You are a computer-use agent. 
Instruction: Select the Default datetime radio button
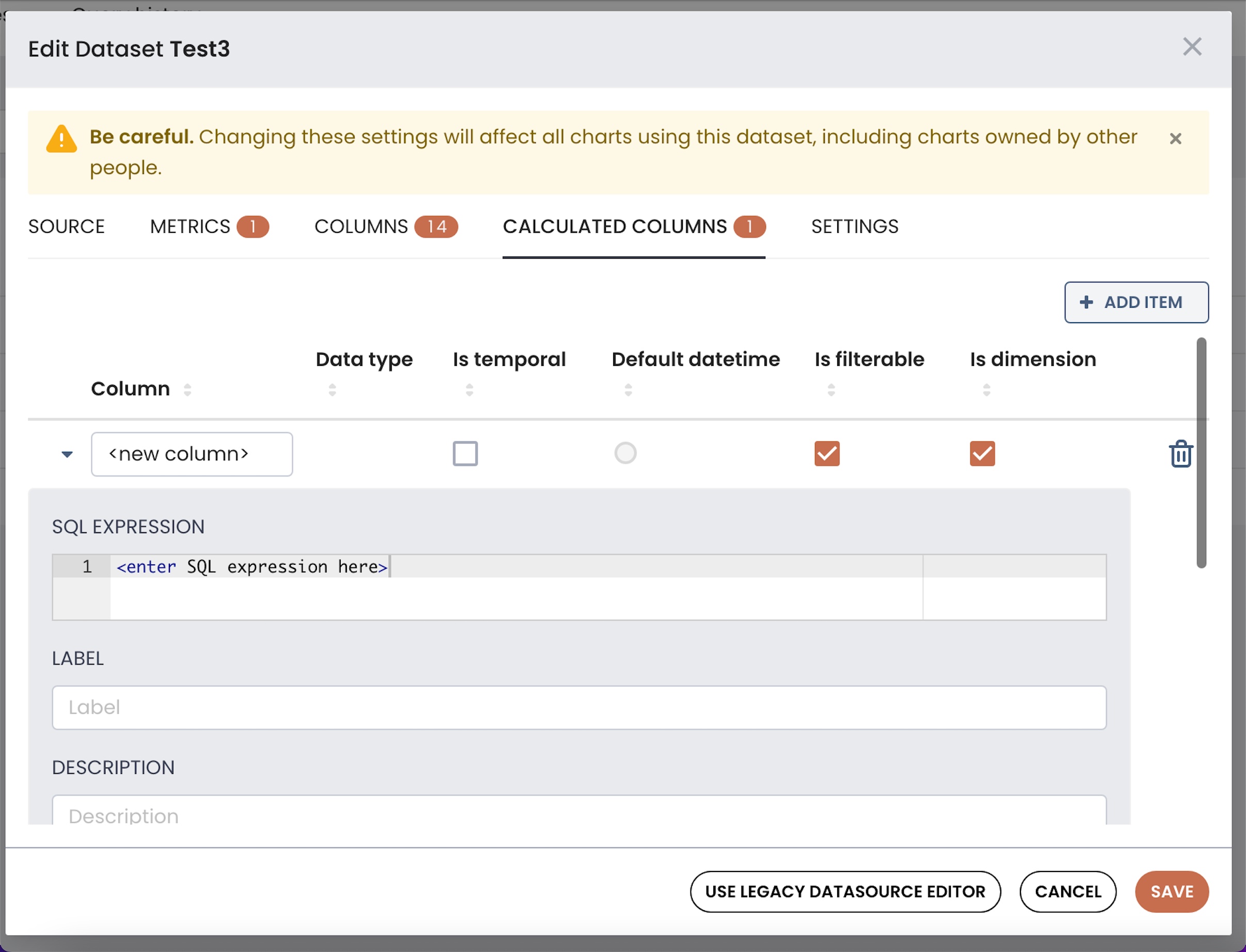click(625, 453)
